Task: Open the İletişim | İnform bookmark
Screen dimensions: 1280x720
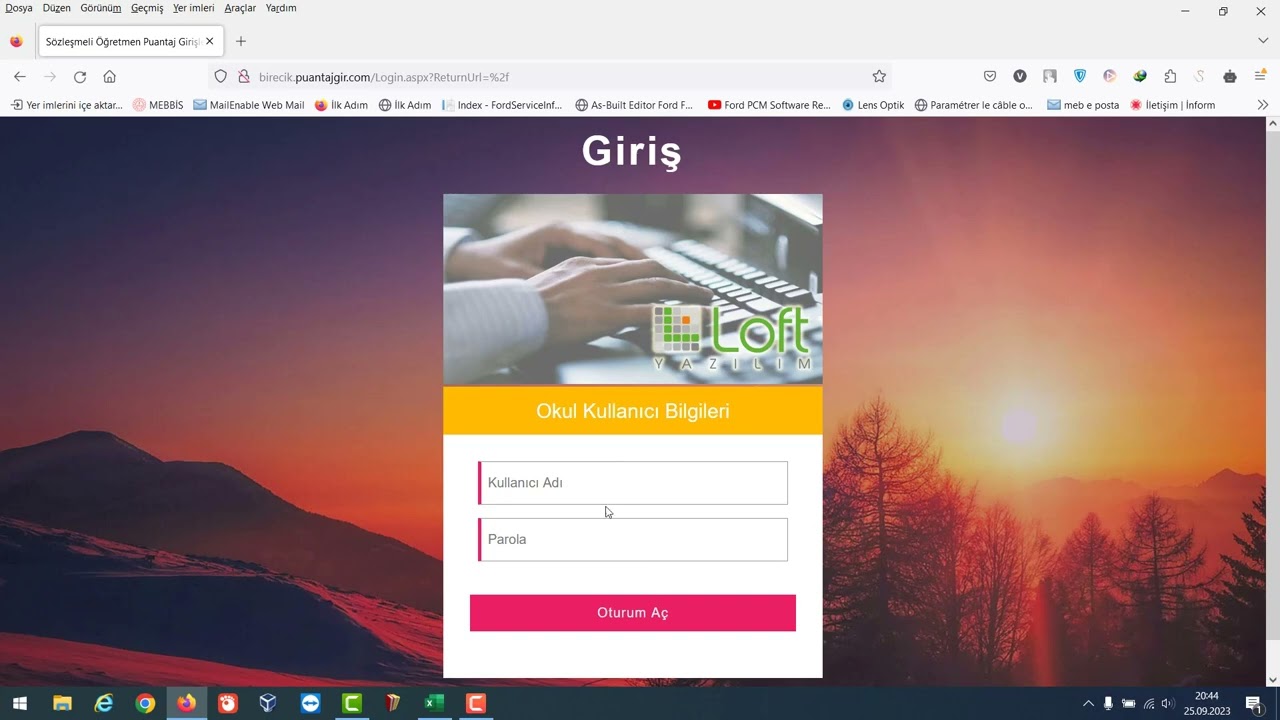Action: pos(1173,105)
